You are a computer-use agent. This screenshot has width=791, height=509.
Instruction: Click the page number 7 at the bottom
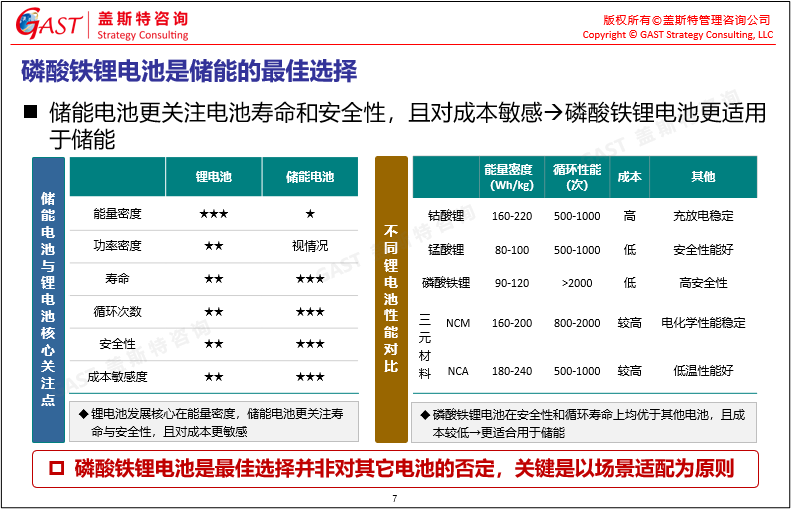coord(395,499)
